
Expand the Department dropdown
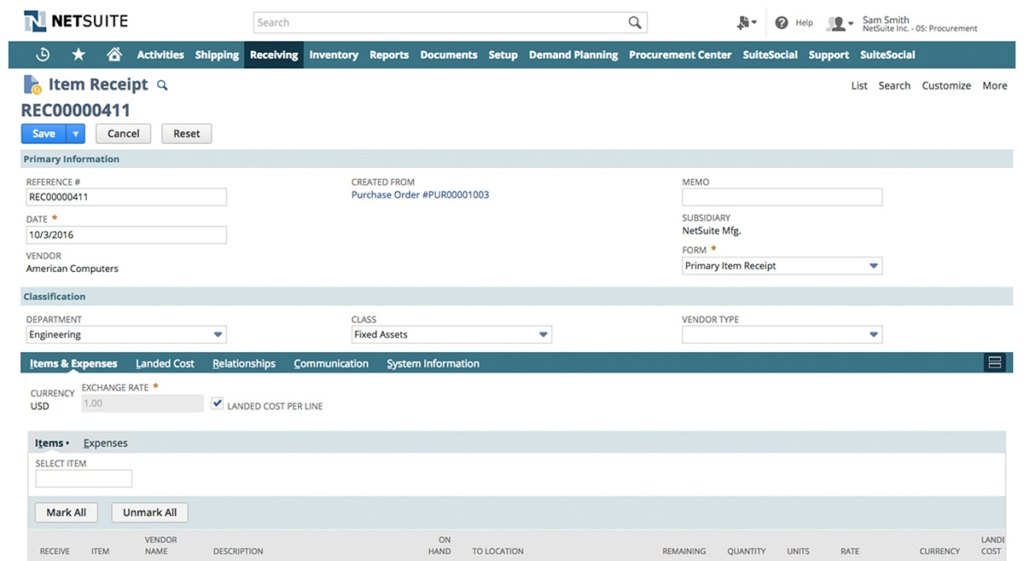pyautogui.click(x=218, y=334)
